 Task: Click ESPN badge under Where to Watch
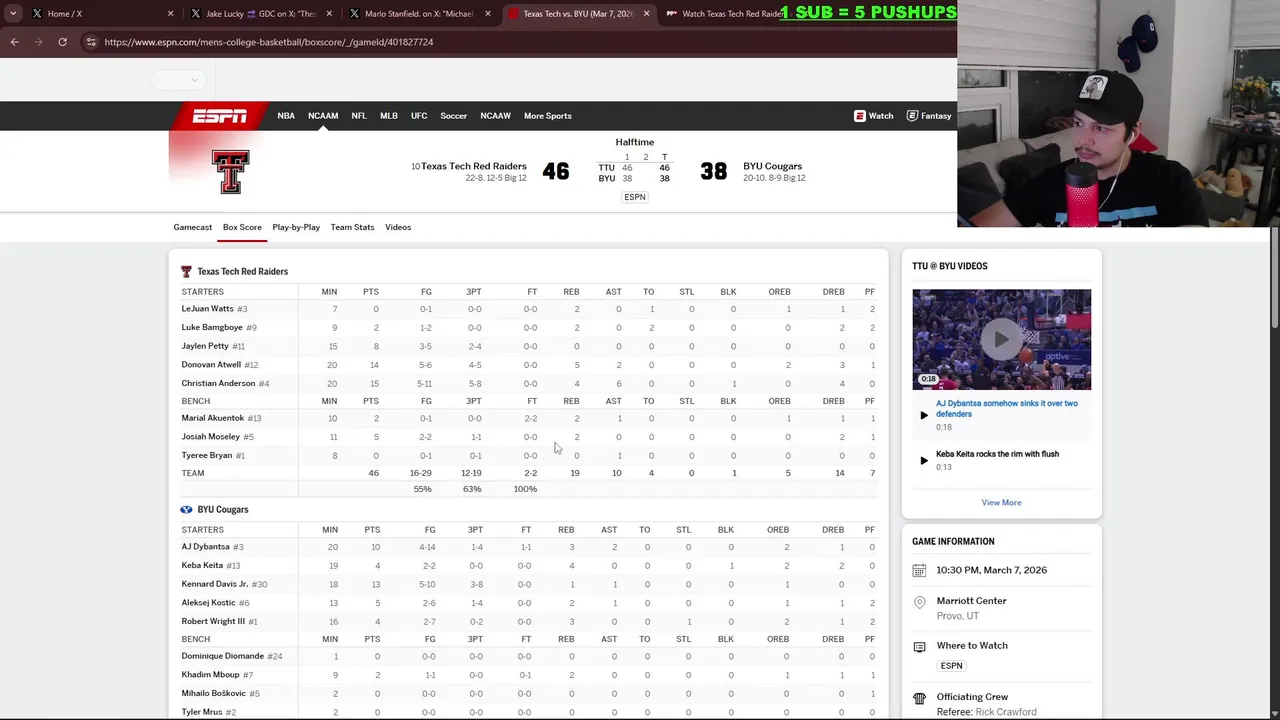(x=951, y=666)
